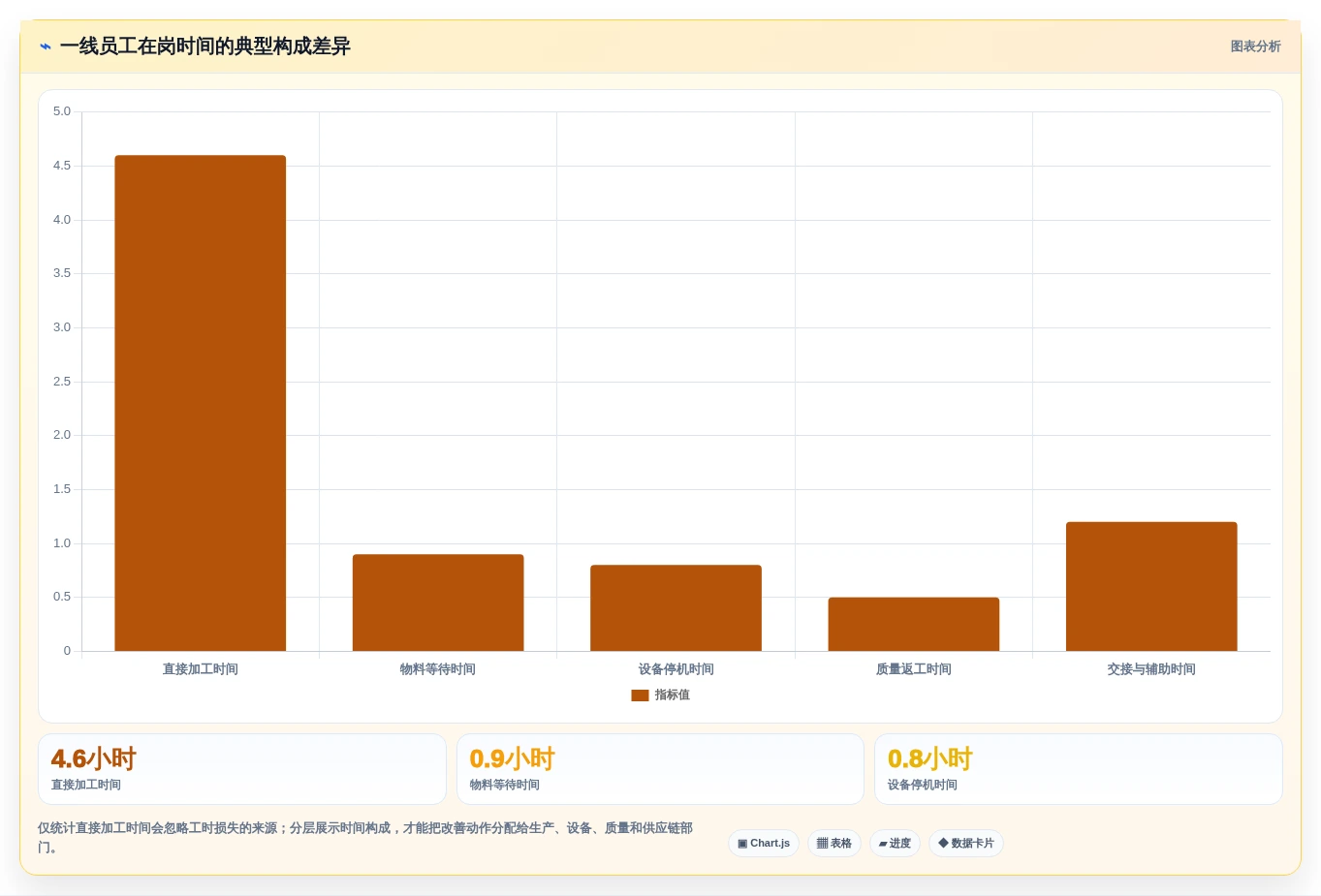The width and height of the screenshot is (1321, 896).
Task: Click the 进度 tag chip
Action: pyautogui.click(x=895, y=844)
